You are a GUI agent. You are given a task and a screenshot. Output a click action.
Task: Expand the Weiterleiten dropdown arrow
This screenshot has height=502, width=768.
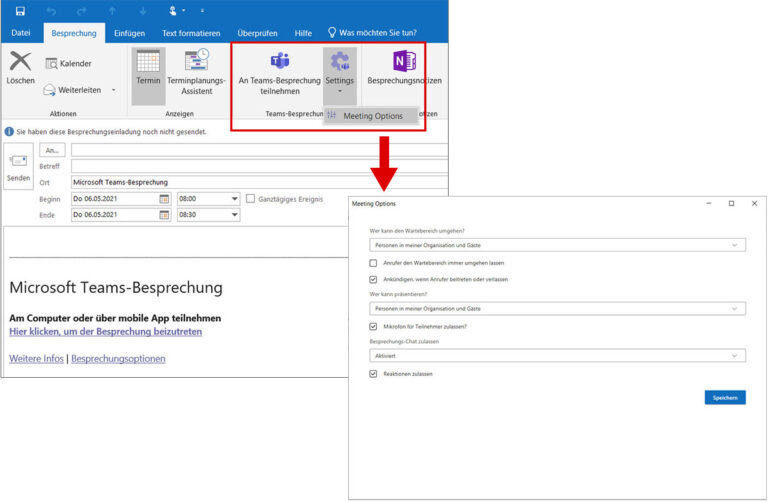(114, 90)
